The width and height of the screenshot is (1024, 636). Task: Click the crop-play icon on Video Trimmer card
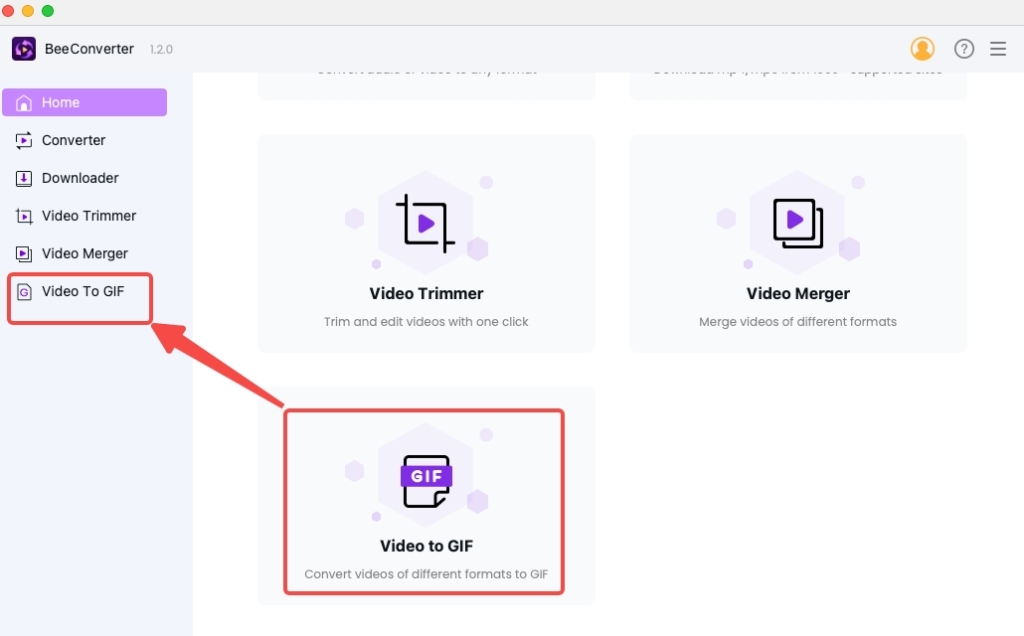[x=426, y=221]
